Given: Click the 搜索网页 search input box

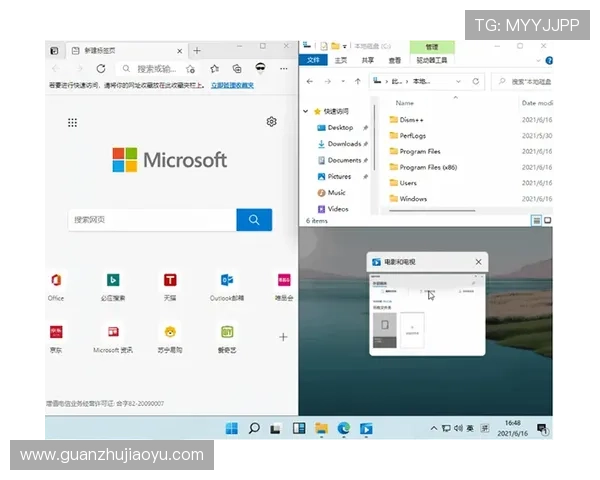Looking at the screenshot, I should tap(152, 220).
